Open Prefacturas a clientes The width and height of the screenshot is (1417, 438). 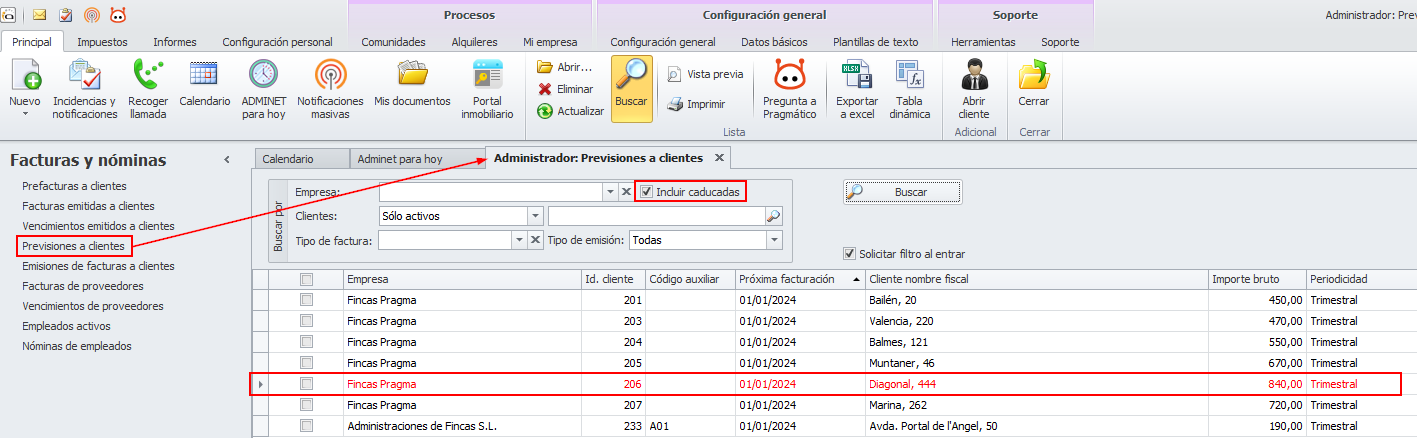click(x=74, y=186)
